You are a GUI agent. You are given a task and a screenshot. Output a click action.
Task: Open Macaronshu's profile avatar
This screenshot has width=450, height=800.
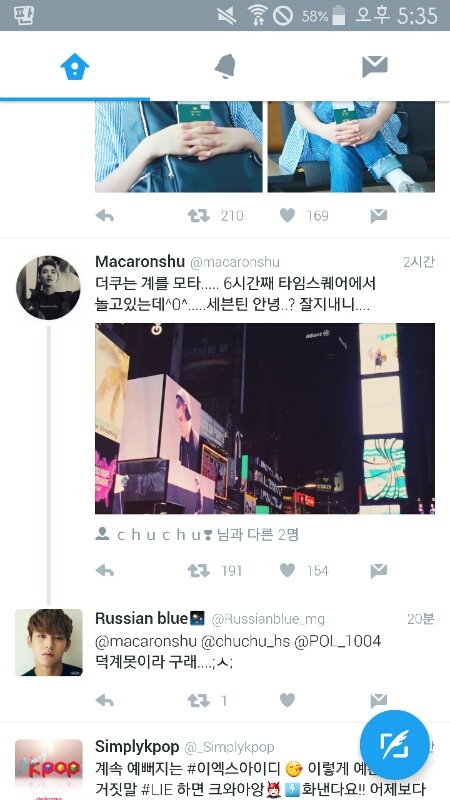48,288
